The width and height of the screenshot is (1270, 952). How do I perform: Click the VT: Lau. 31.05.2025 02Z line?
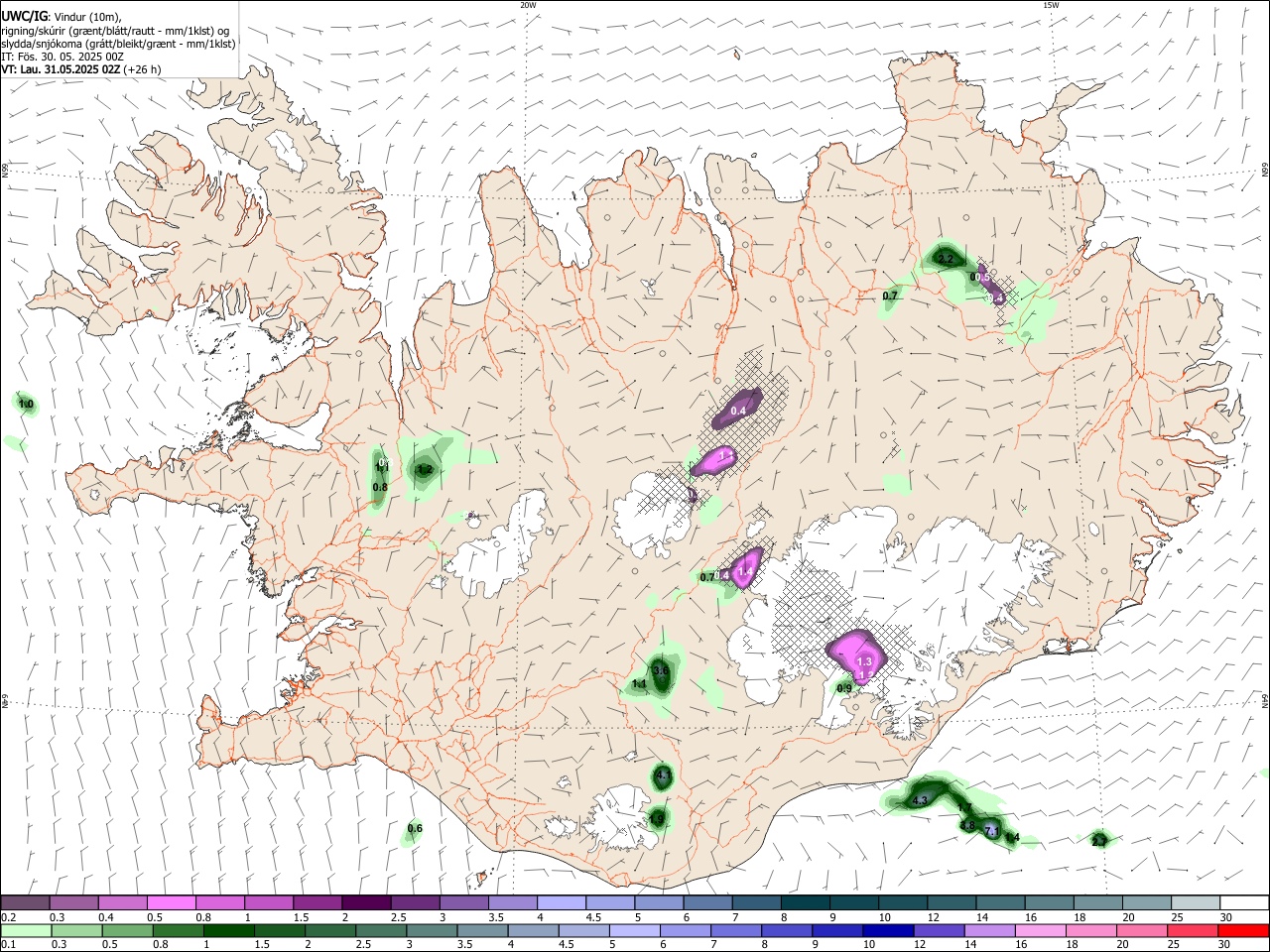[x=80, y=69]
